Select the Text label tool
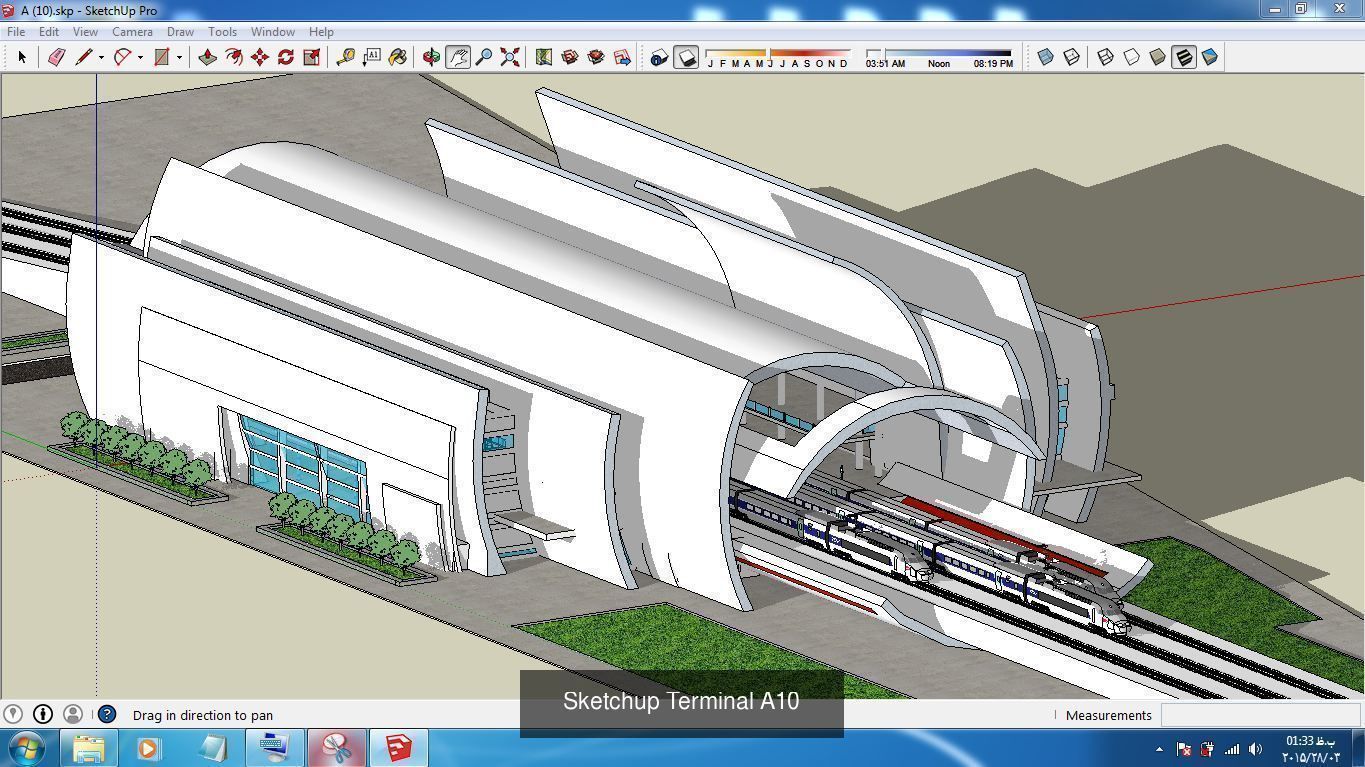The image size is (1365, 767). click(x=371, y=57)
